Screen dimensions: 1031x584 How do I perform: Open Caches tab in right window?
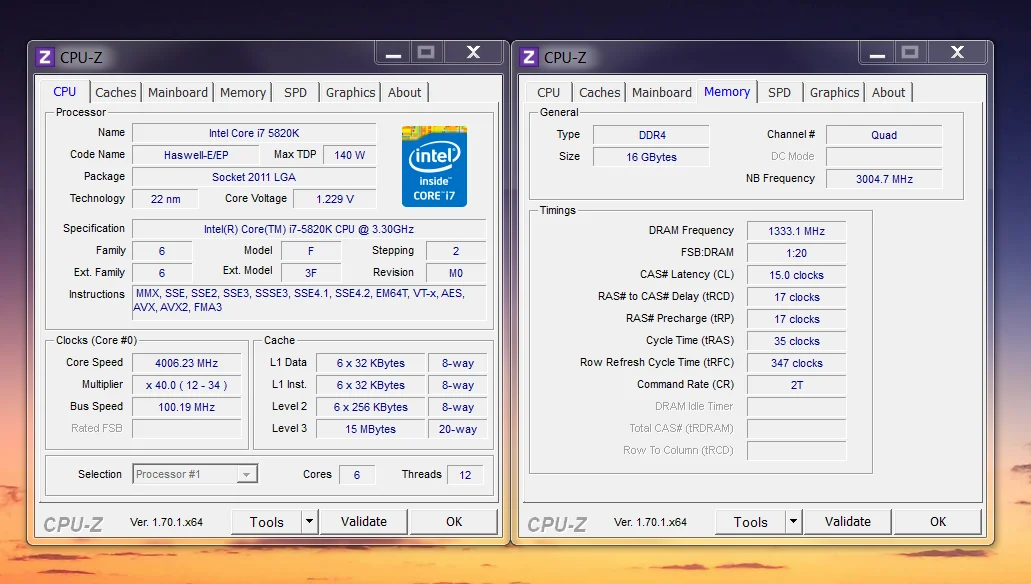(x=599, y=93)
